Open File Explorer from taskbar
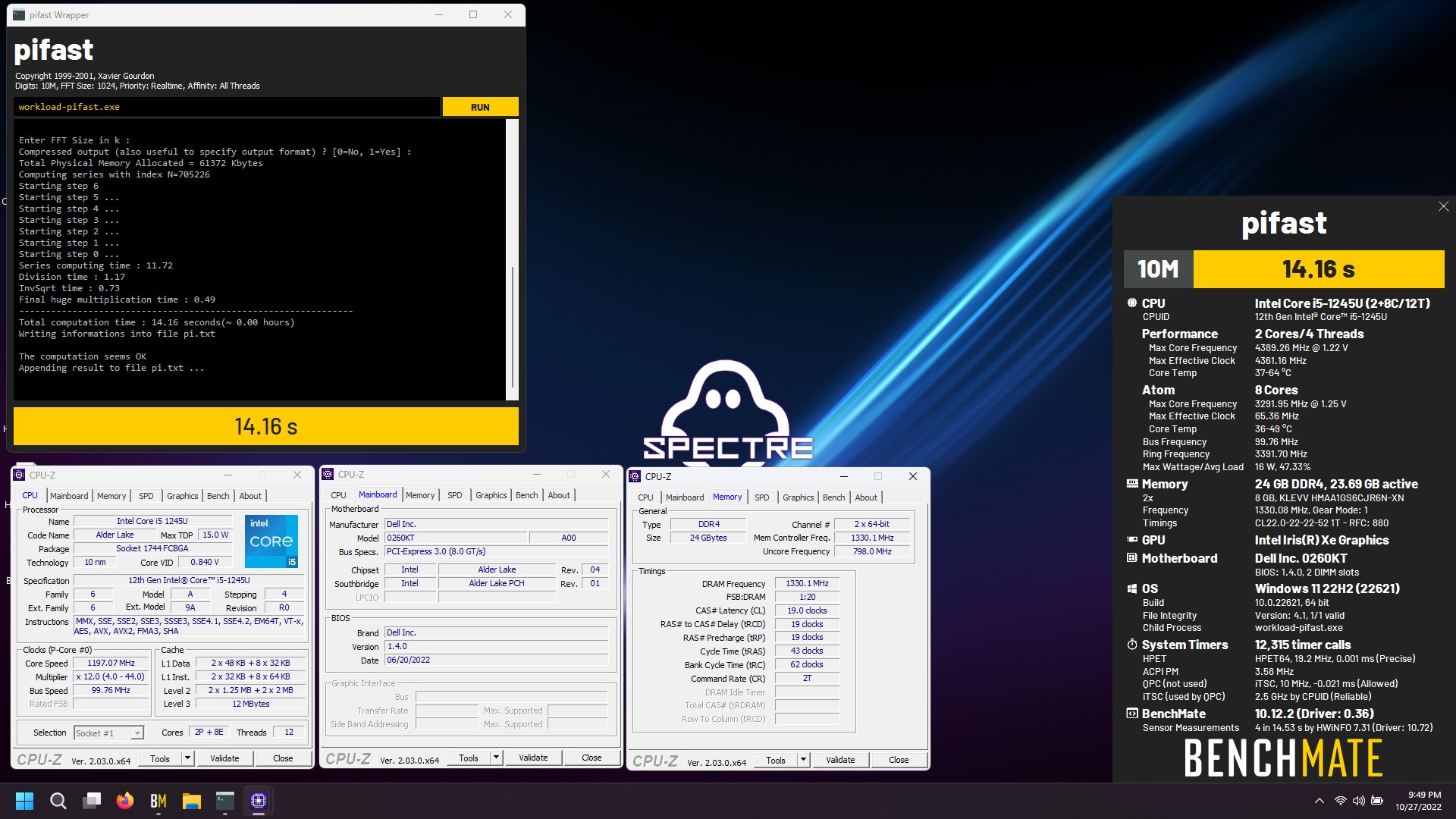The height and width of the screenshot is (819, 1456). point(192,801)
